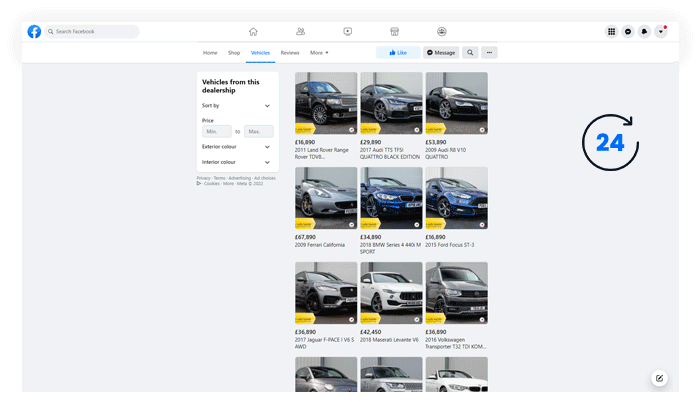700x414 pixels.
Task: Expand the Sort by dropdown
Action: tap(236, 106)
